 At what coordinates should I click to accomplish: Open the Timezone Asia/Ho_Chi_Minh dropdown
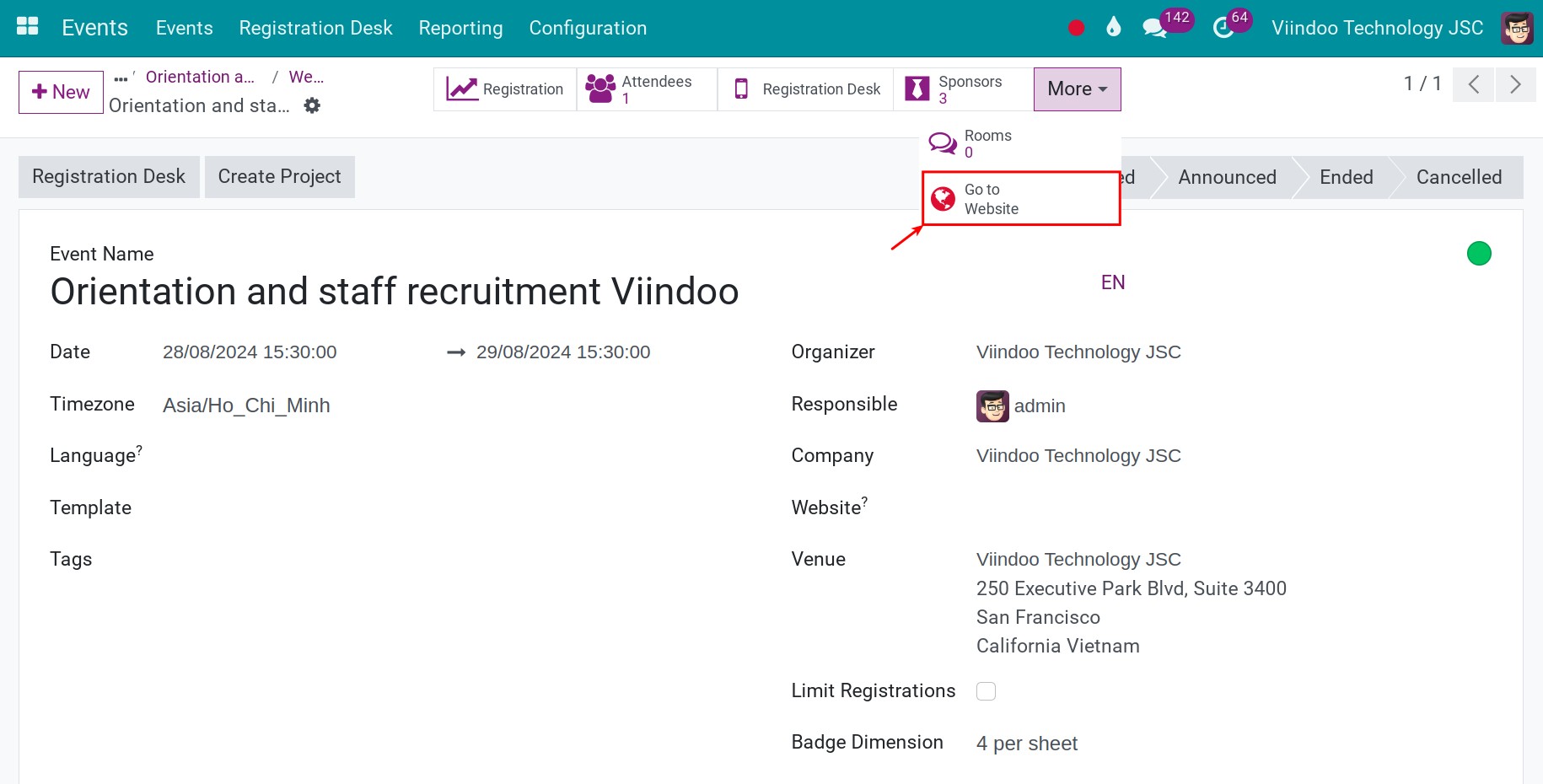click(246, 405)
